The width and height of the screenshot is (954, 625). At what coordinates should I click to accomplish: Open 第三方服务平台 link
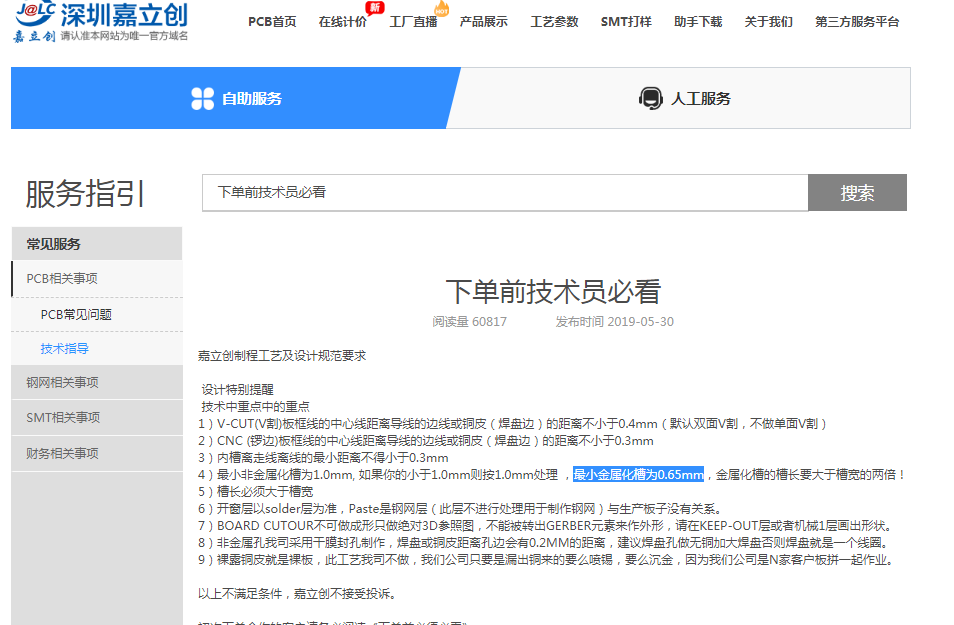click(856, 22)
